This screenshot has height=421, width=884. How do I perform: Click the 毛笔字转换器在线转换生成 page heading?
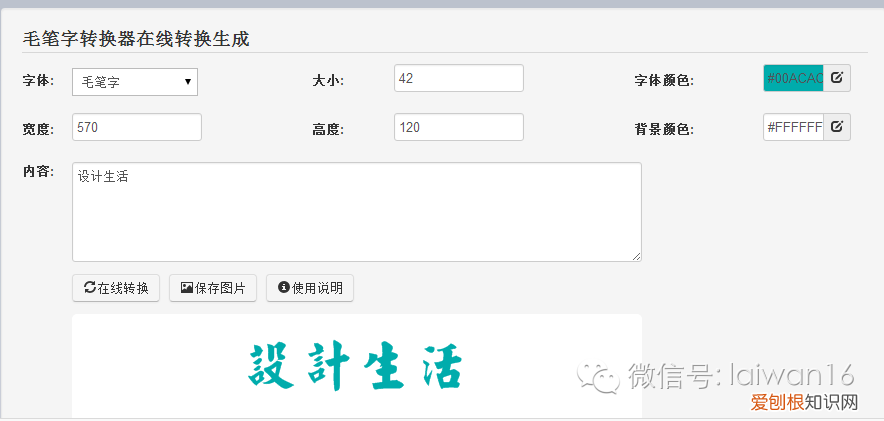tap(136, 39)
